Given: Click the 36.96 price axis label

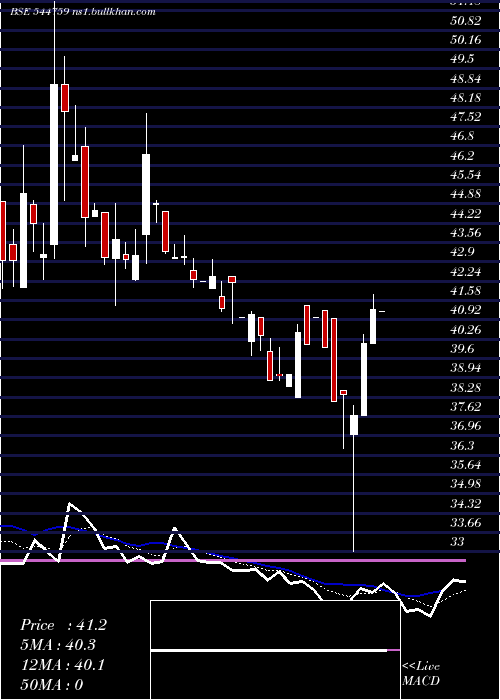Looking at the screenshot, I should click(x=466, y=426).
